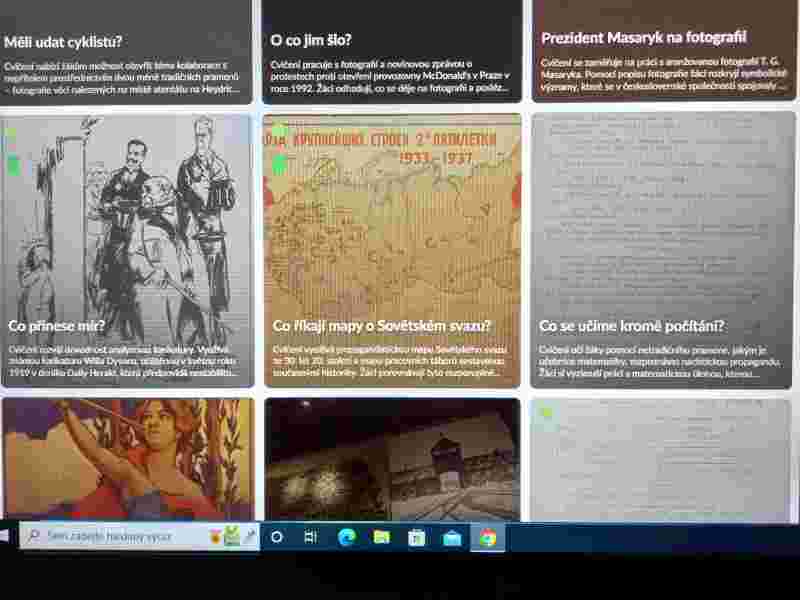Click the Soviet map image dated 1933-1937
The height and width of the screenshot is (600, 800).
coord(392,217)
